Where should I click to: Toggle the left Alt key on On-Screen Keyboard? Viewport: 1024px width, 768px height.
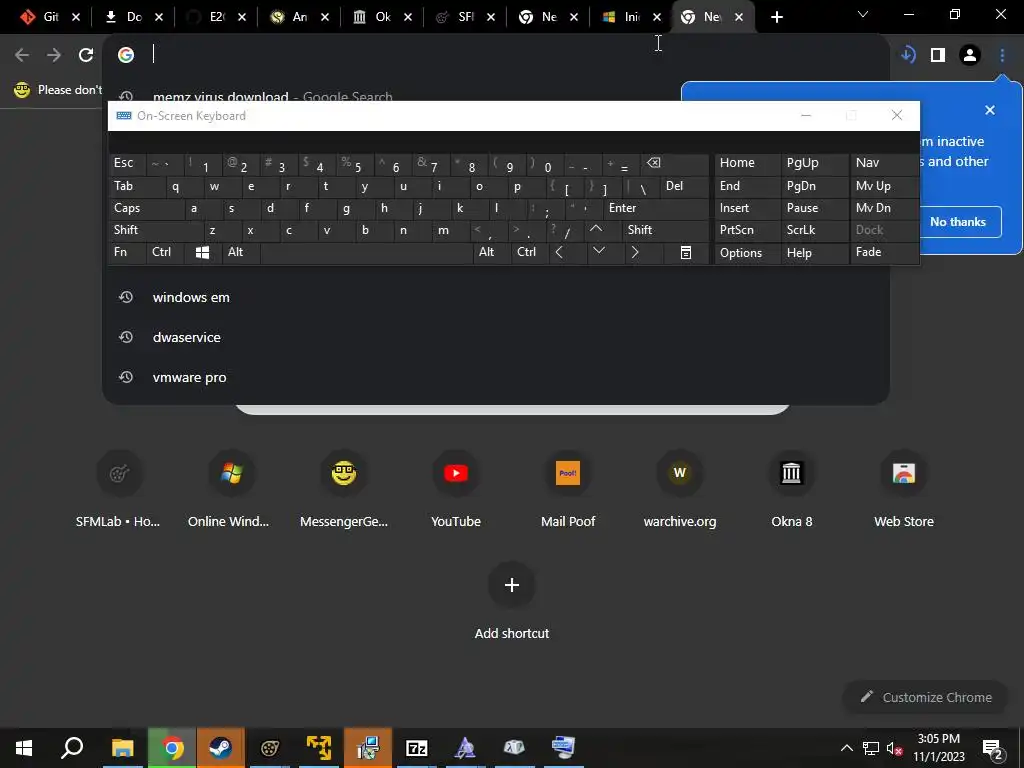coord(241,252)
